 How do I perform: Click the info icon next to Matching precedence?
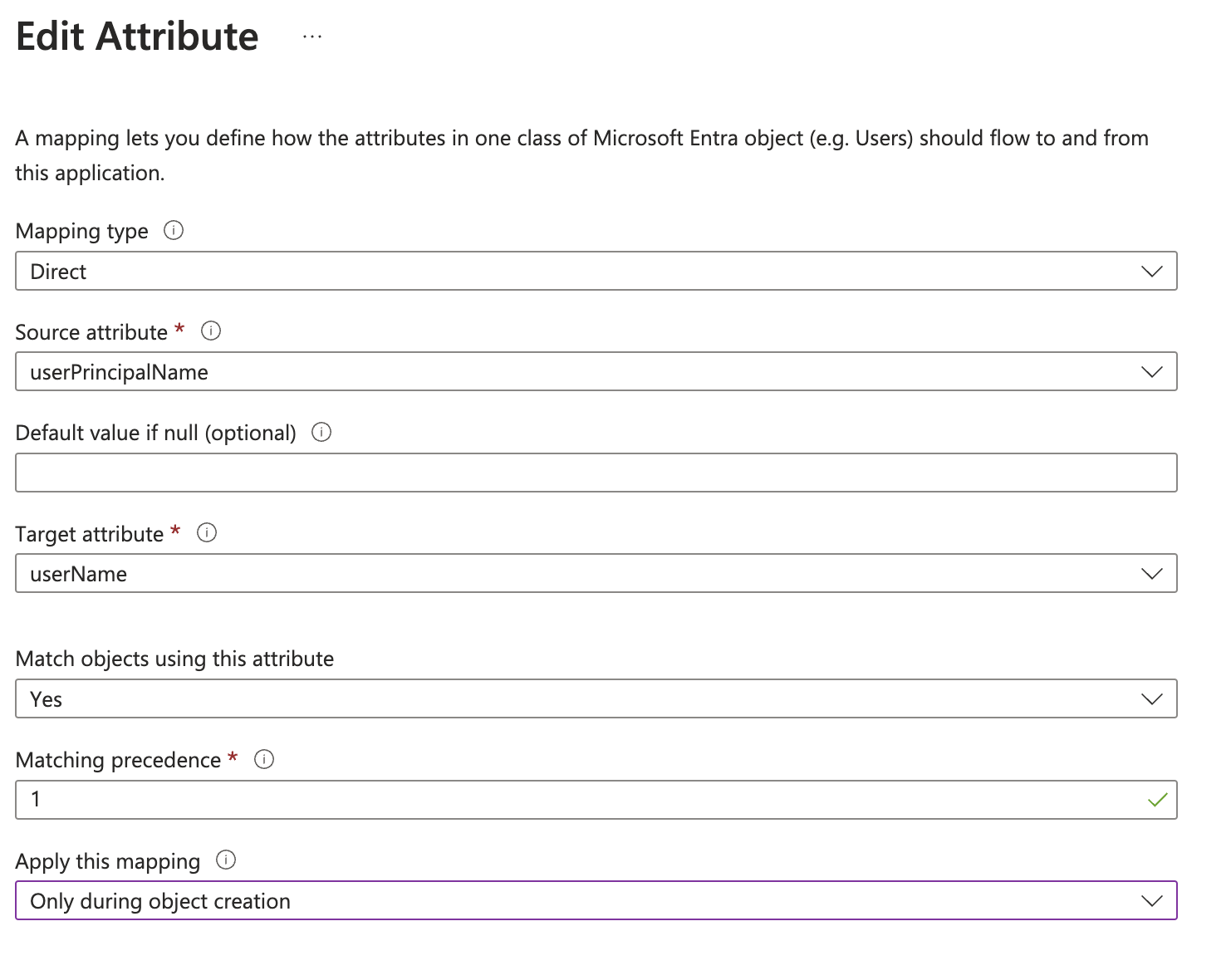pyautogui.click(x=264, y=759)
